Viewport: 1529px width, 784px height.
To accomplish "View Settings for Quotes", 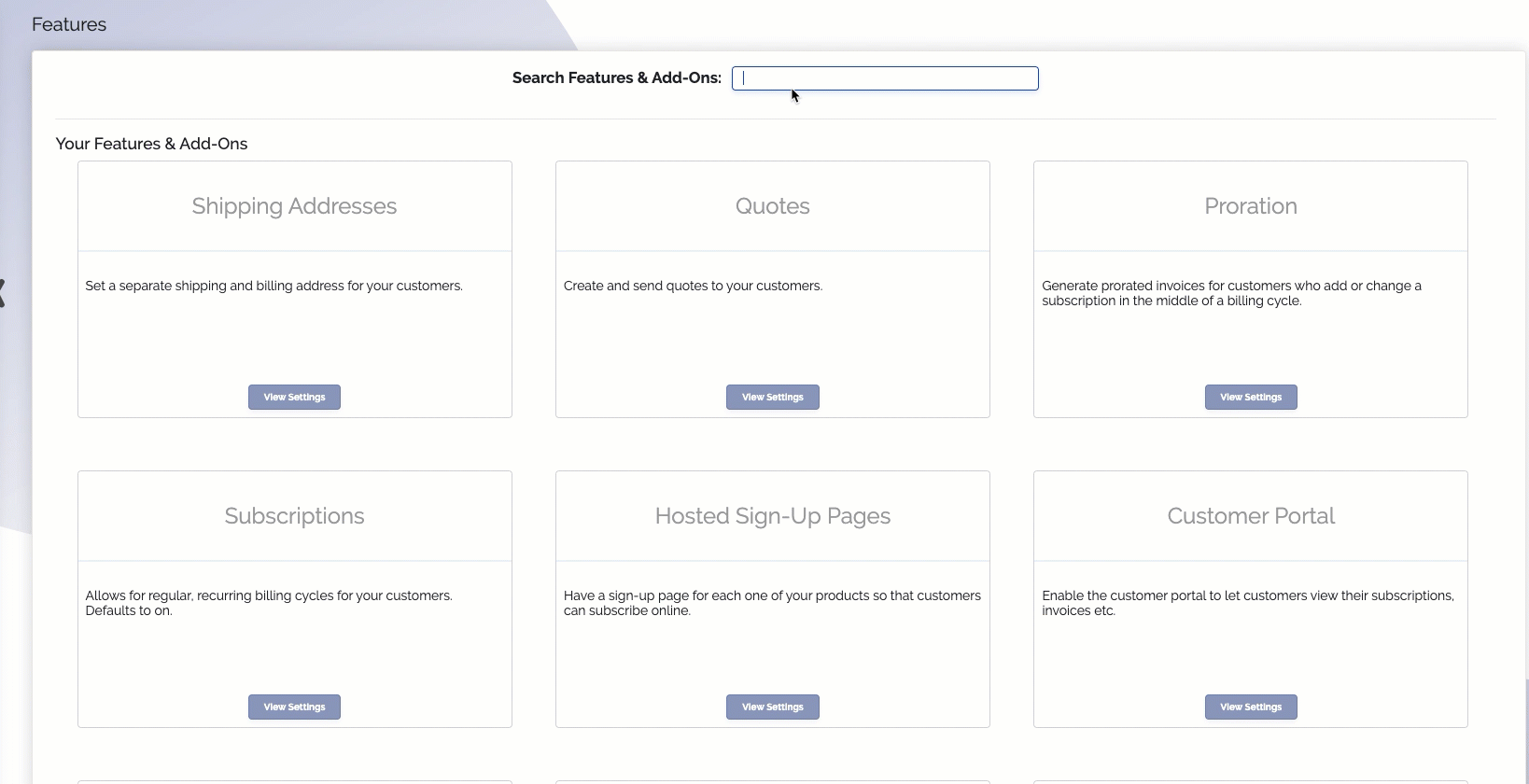I will tap(773, 397).
